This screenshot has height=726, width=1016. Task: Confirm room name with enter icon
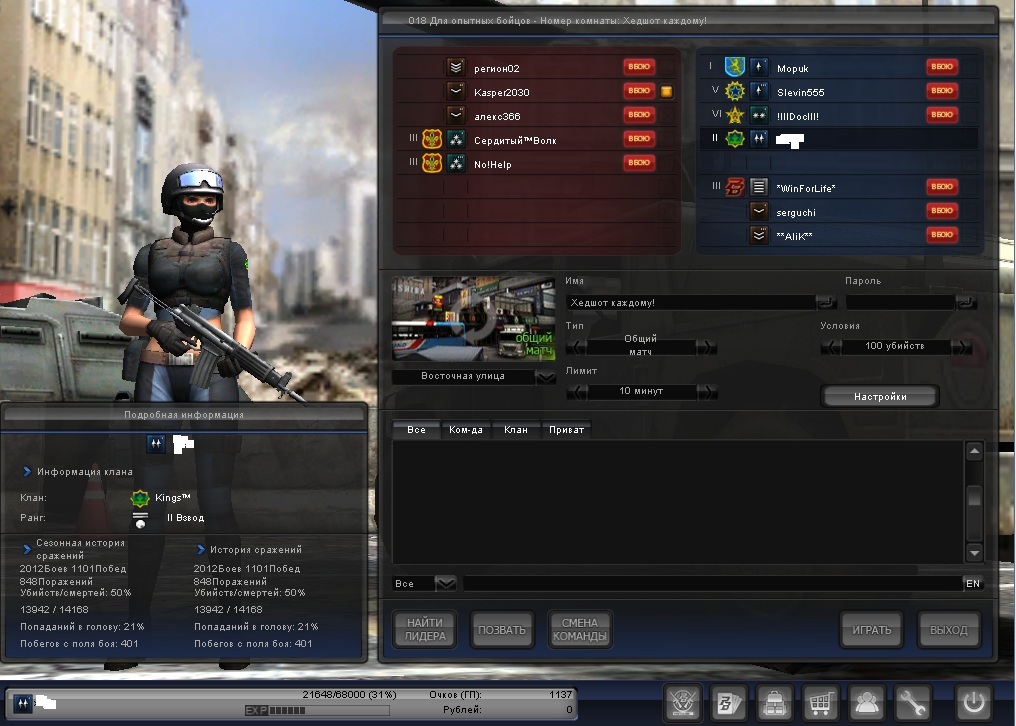[x=826, y=302]
